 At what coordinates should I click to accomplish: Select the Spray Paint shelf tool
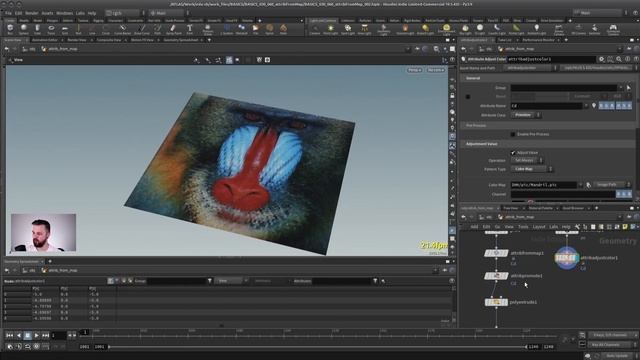[173, 29]
